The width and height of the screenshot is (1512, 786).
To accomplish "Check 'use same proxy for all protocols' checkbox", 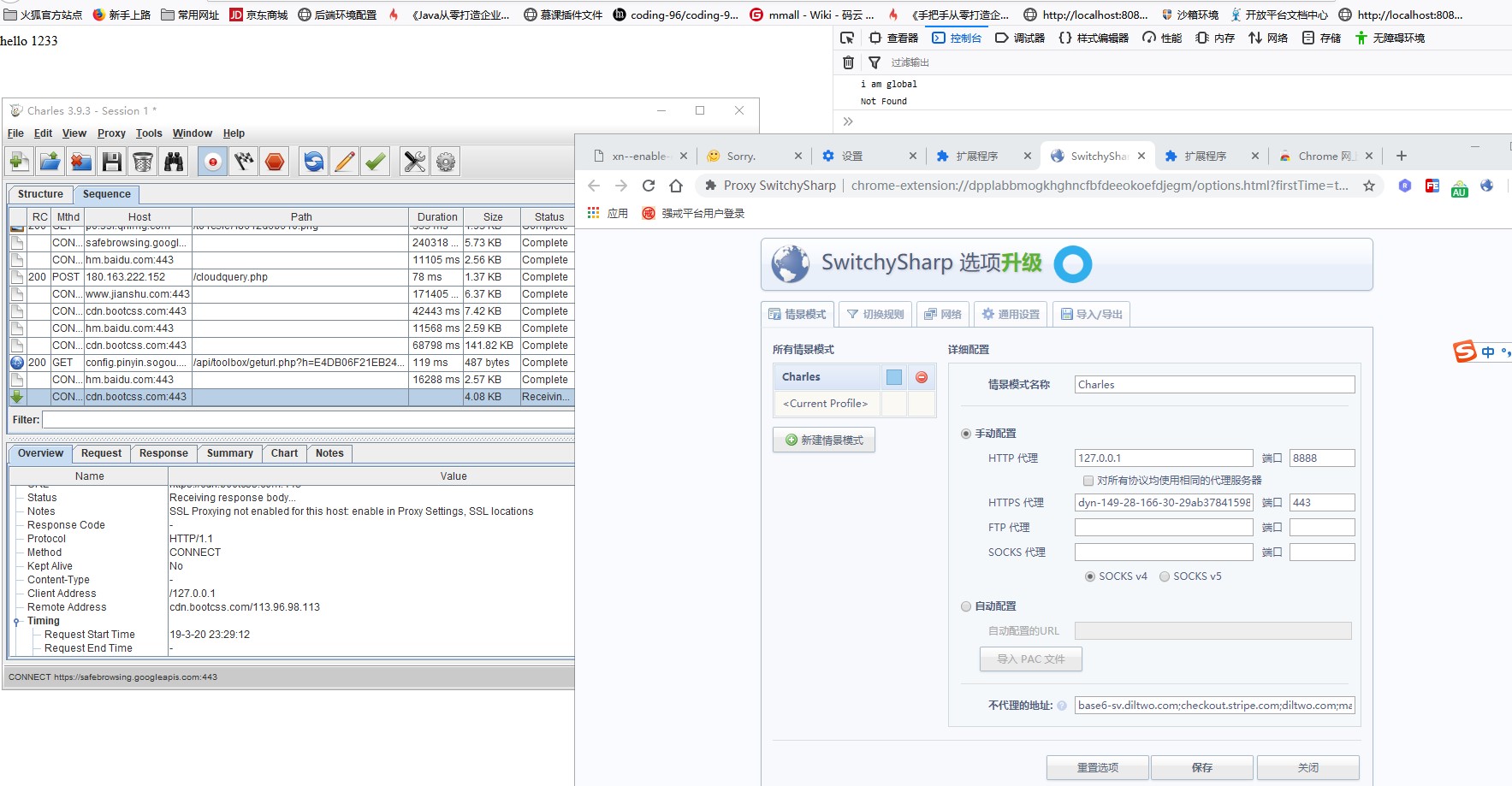I will click(x=1088, y=481).
